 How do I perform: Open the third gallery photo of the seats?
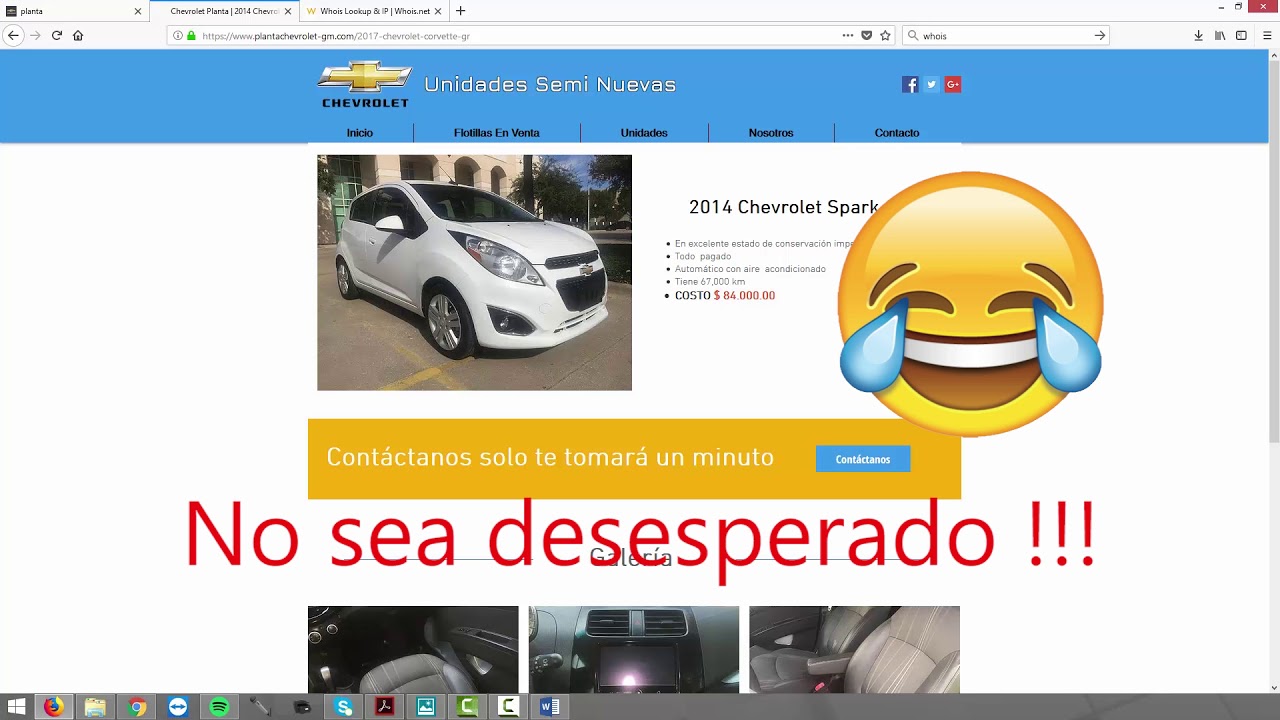tap(854, 649)
